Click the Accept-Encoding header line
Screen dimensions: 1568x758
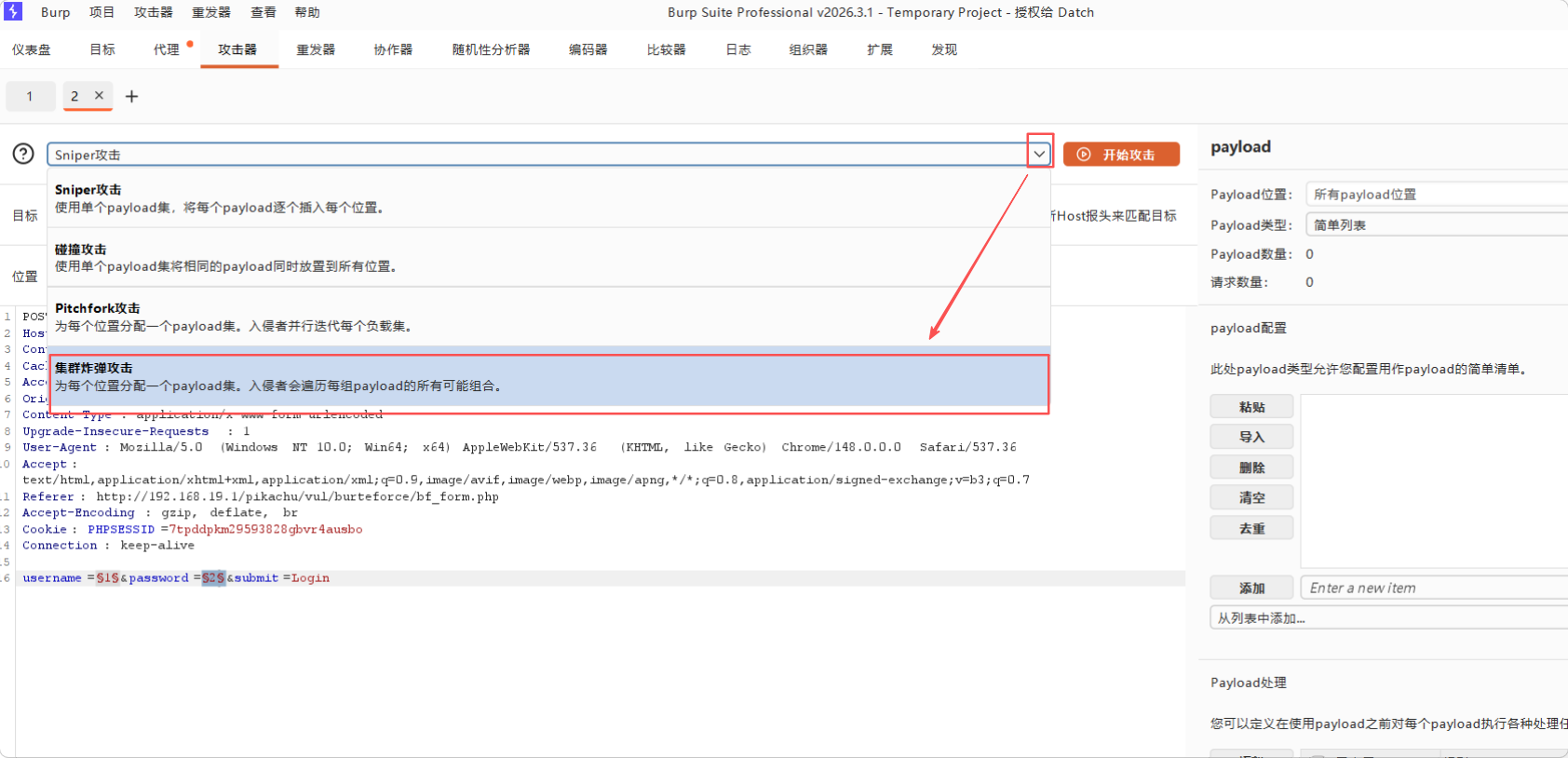click(x=160, y=512)
